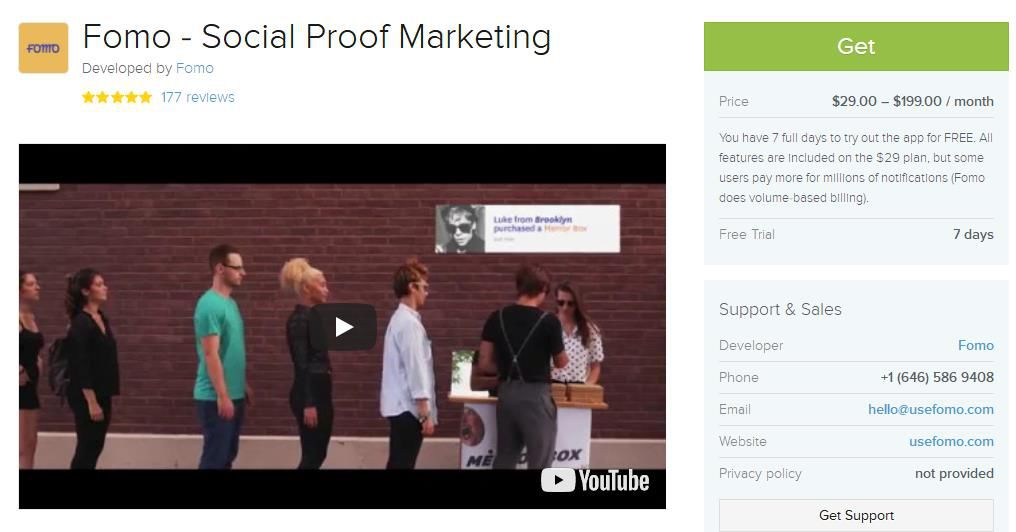1016x532 pixels.
Task: Click the five-star rating icons
Action: click(x=117, y=97)
